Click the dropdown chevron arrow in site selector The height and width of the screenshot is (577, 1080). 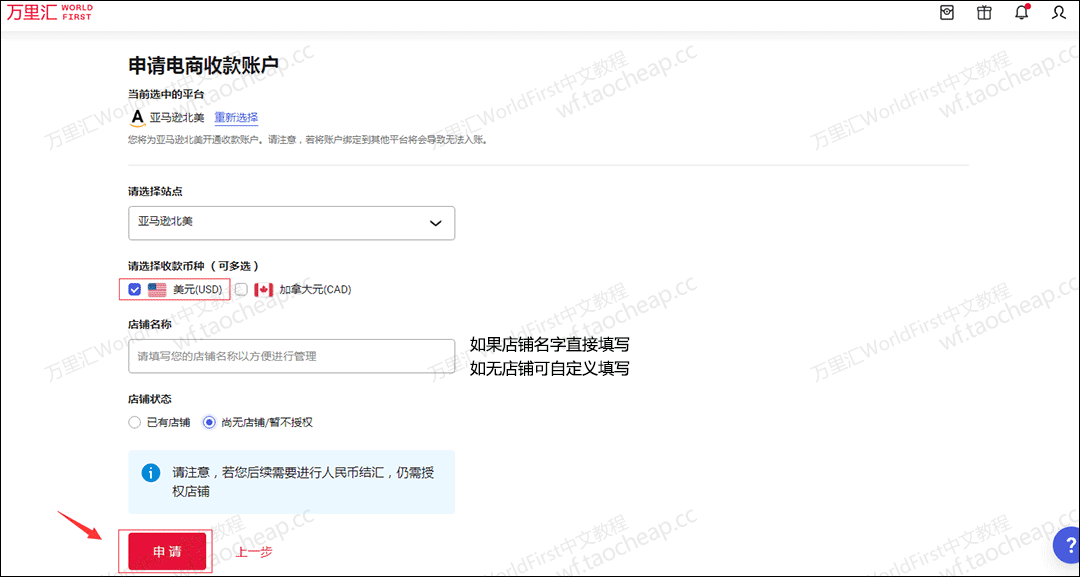(435, 223)
